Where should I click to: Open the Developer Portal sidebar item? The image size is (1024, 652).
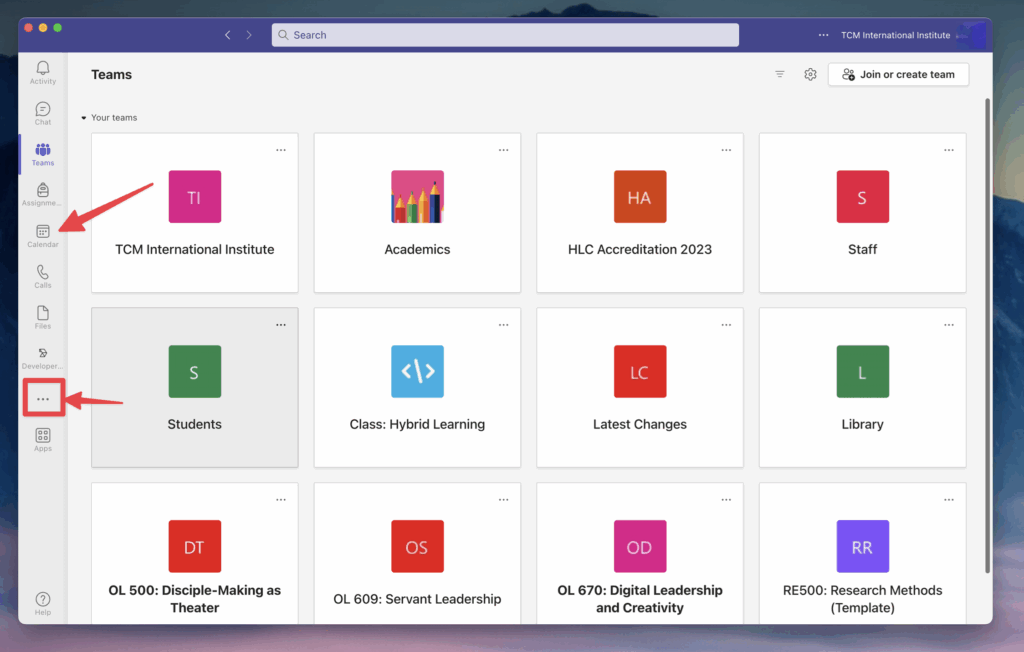coord(43,357)
